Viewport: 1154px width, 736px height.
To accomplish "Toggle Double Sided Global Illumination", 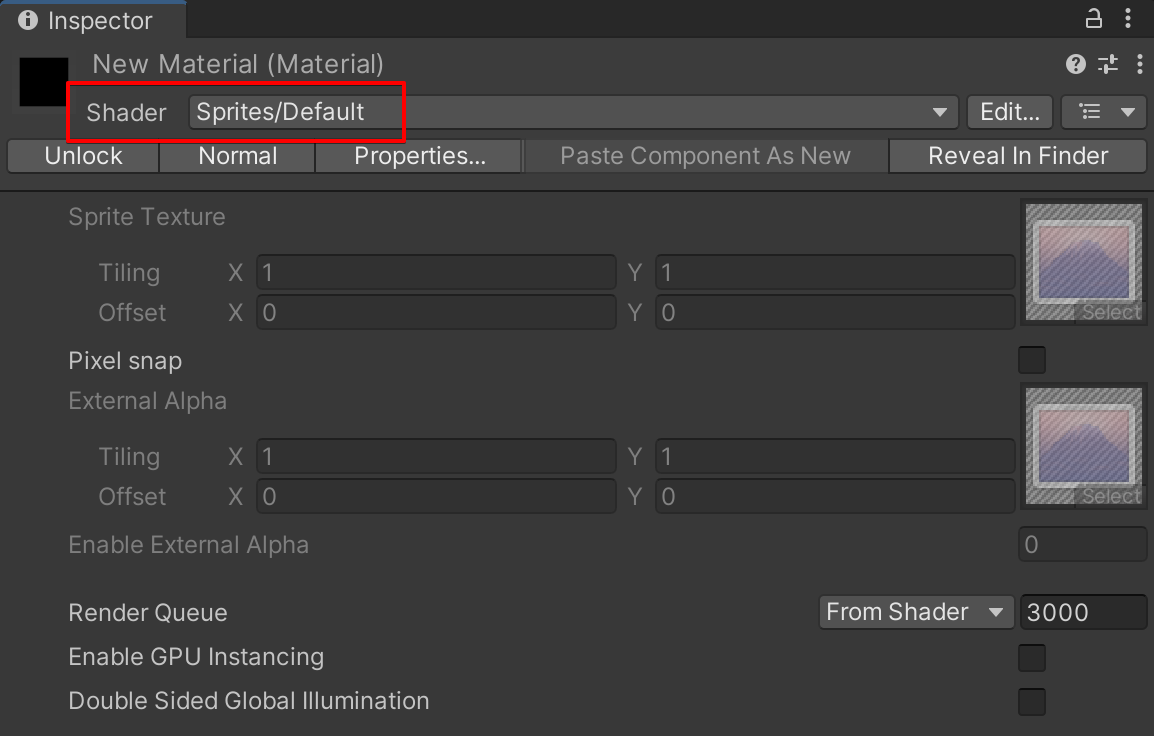I will tap(1031, 701).
